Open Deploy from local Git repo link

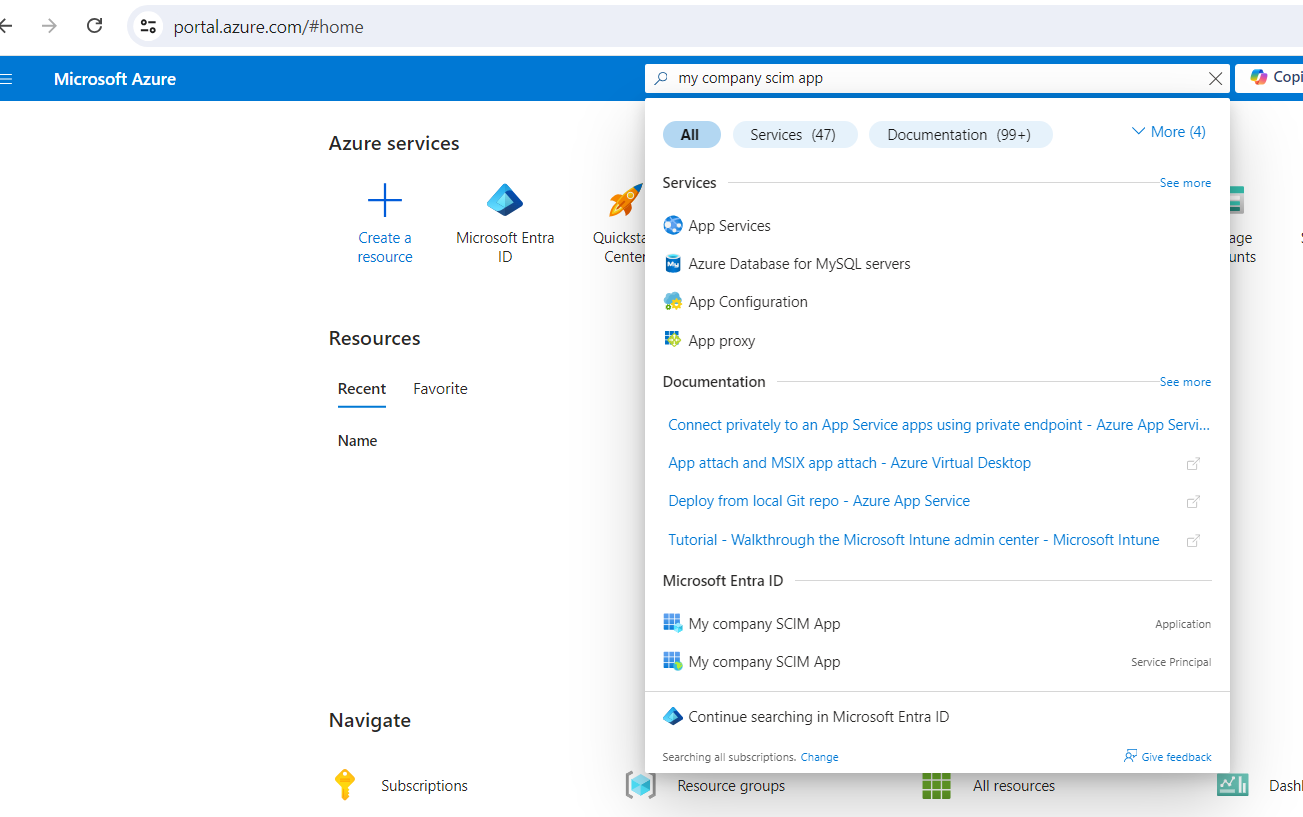[819, 501]
